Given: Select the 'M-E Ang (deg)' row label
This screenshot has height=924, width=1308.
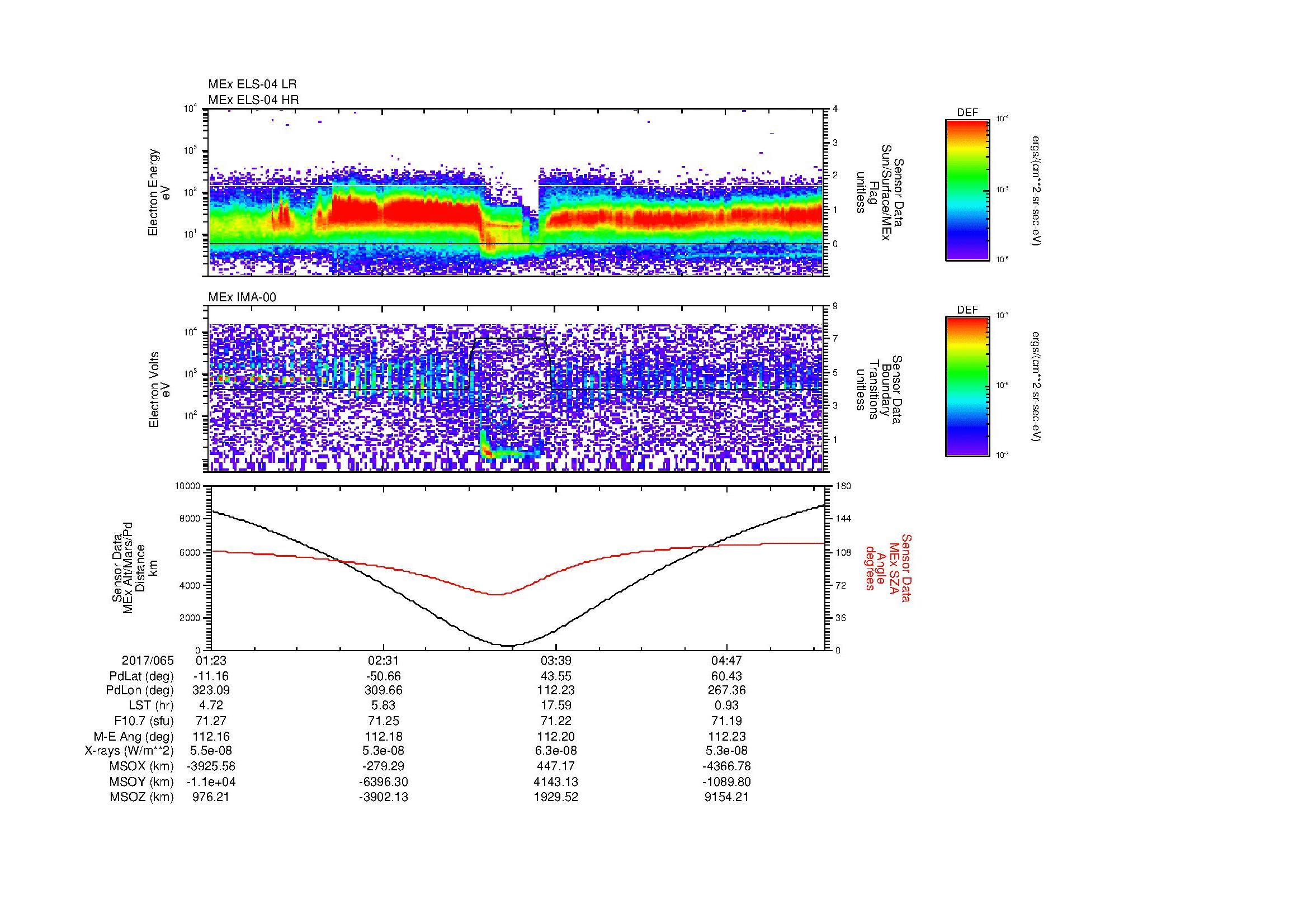Looking at the screenshot, I should tap(134, 736).
